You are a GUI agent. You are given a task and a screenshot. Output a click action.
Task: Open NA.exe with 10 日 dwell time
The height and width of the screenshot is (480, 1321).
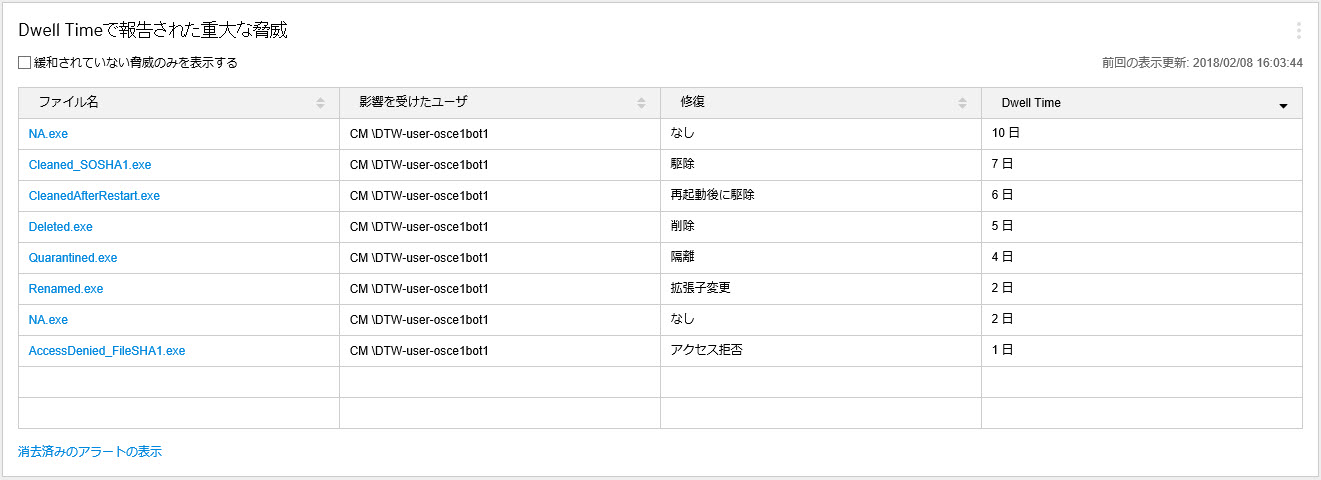tap(48, 133)
